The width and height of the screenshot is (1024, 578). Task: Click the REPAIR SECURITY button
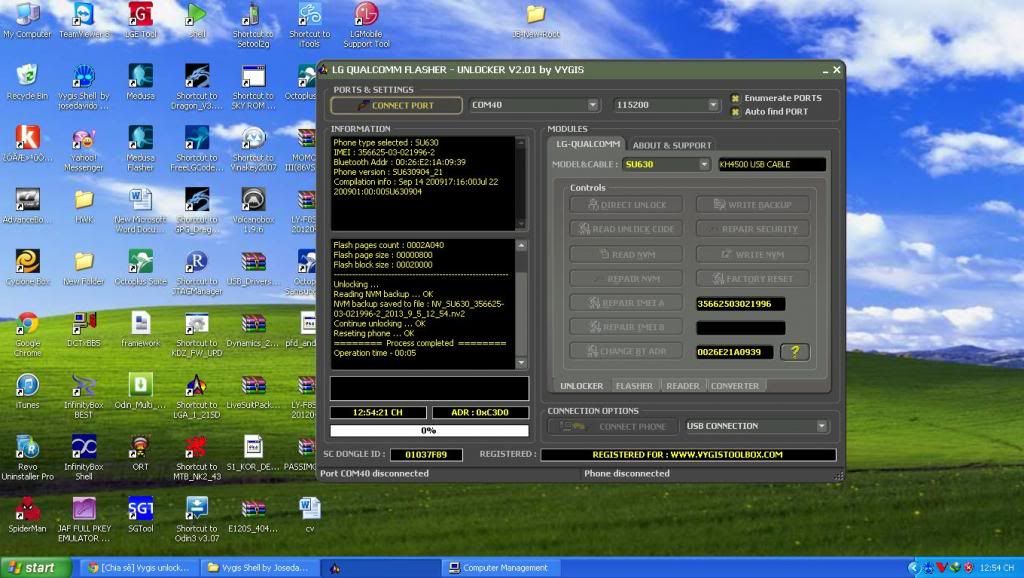point(752,229)
